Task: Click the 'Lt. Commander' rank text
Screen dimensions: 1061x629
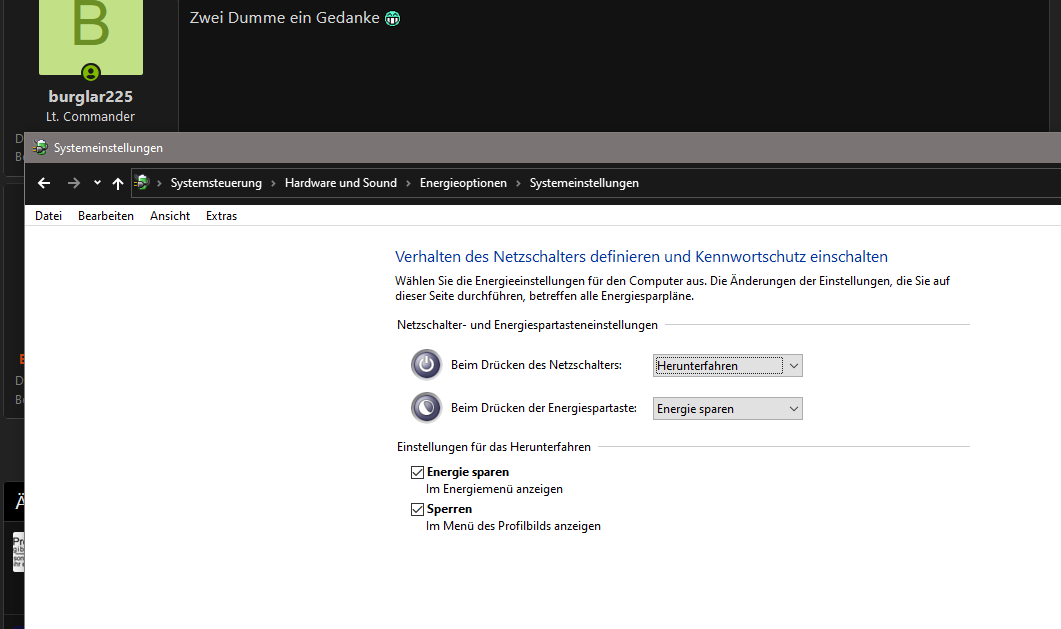Action: click(91, 117)
